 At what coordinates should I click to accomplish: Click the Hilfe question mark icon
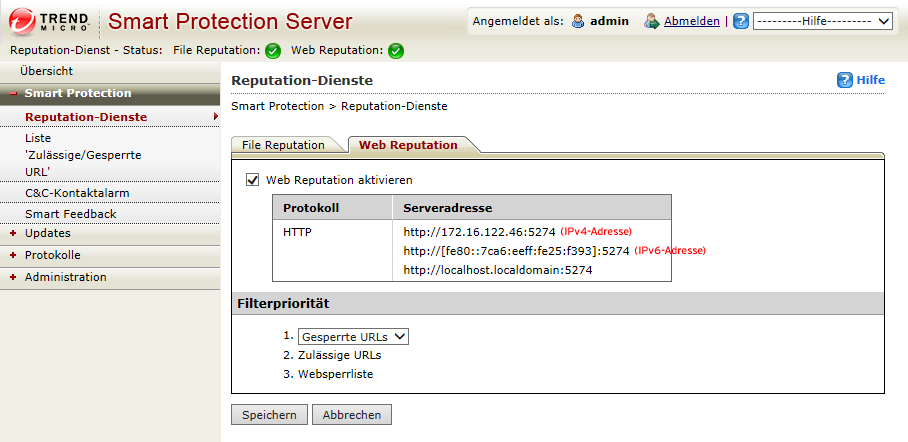pos(844,80)
